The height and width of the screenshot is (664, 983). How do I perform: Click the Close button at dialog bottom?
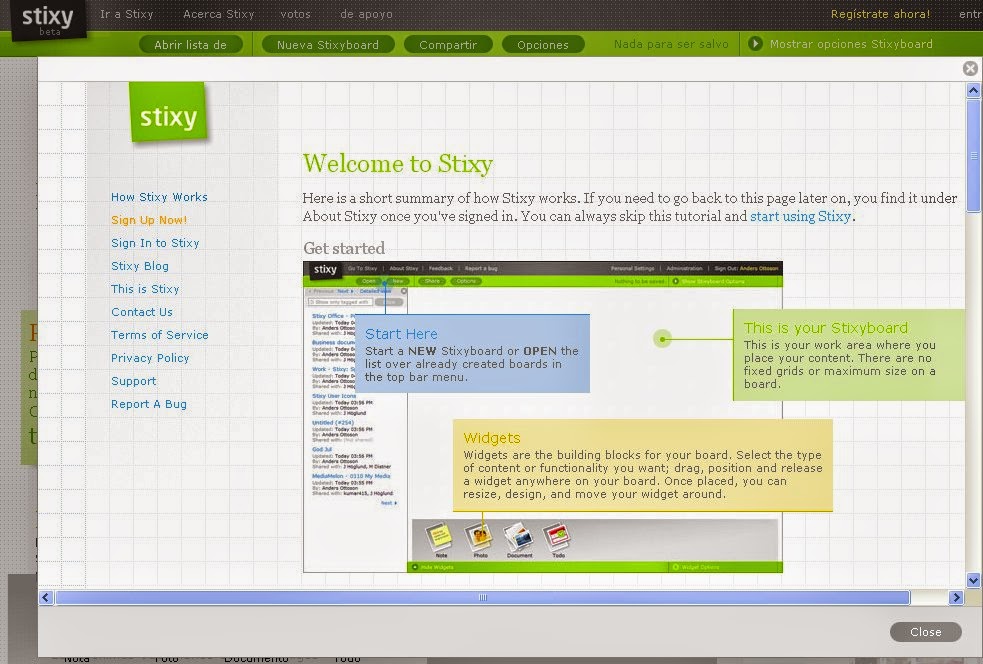tap(925, 632)
